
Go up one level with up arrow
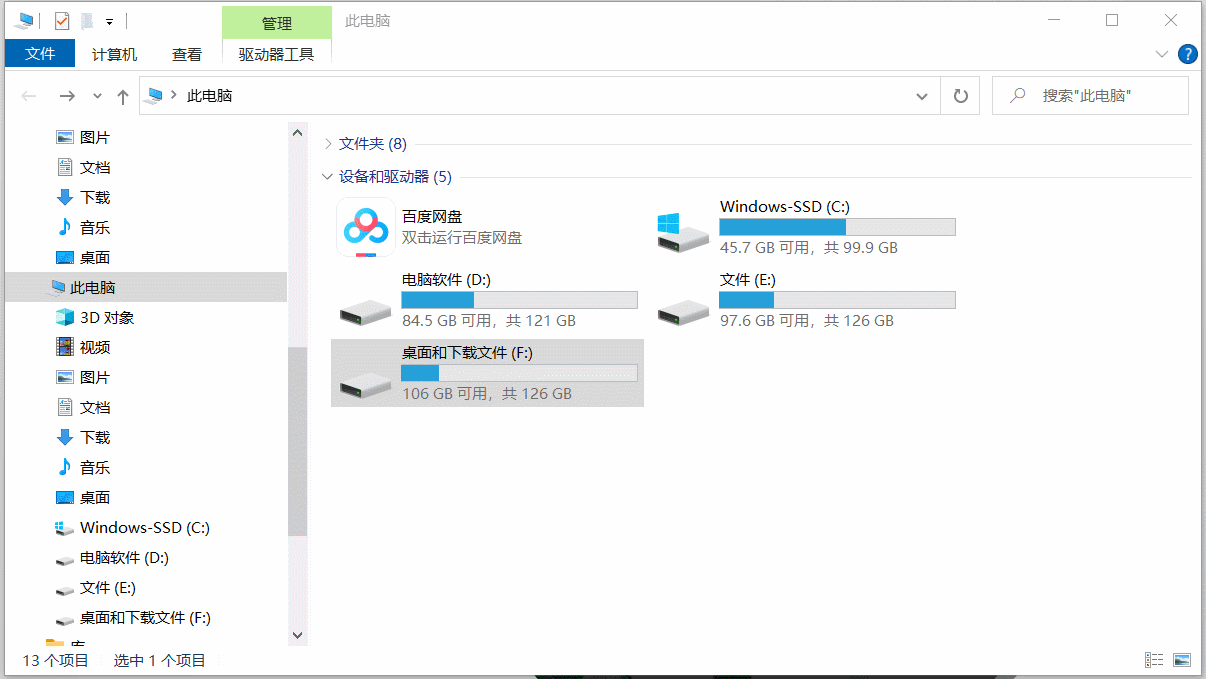123,96
